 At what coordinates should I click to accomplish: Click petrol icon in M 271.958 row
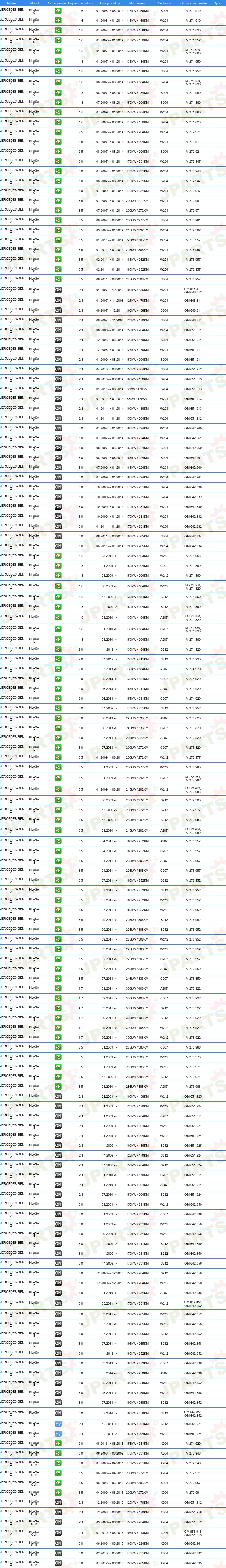tap(58, 556)
